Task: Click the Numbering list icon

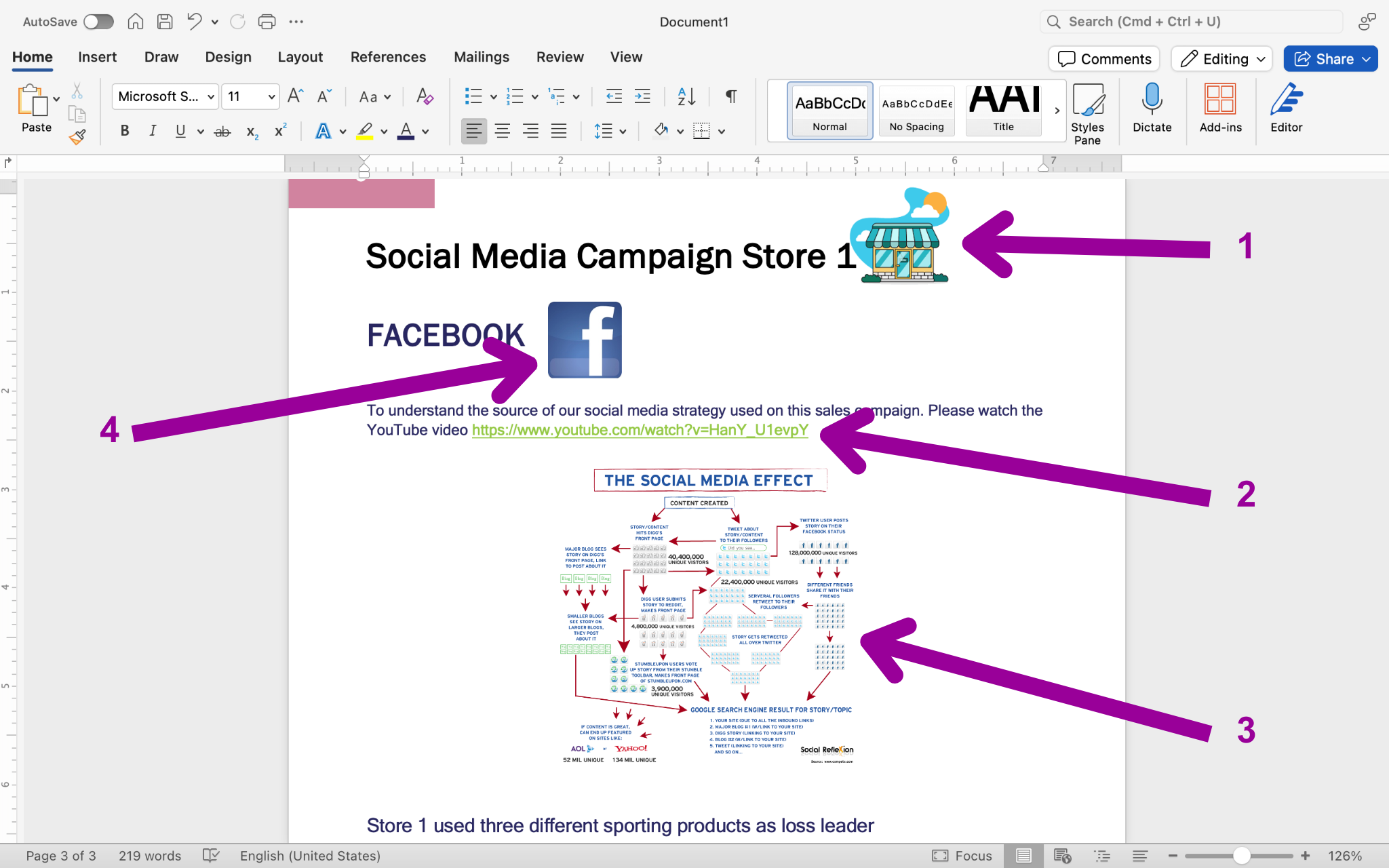Action: click(515, 96)
